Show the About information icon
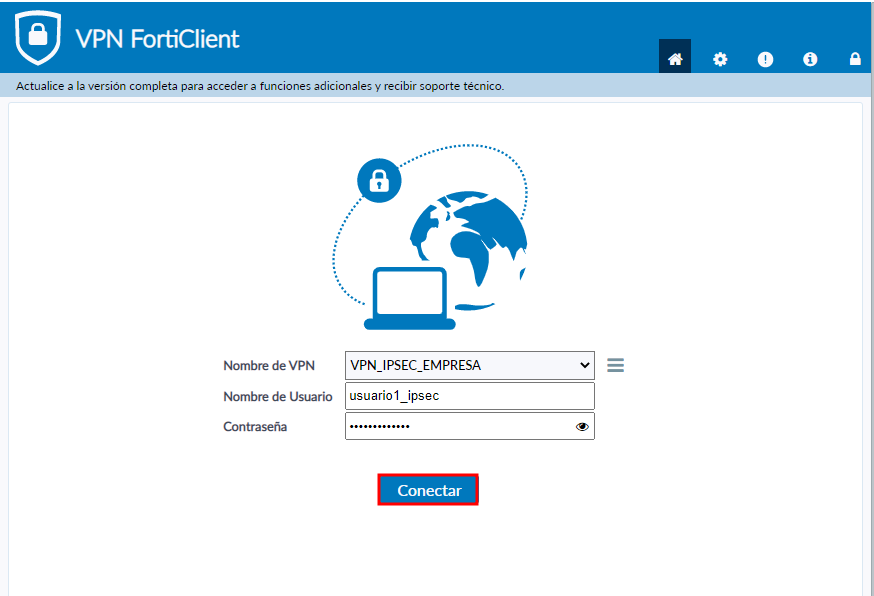This screenshot has height=596, width=874. tap(810, 59)
